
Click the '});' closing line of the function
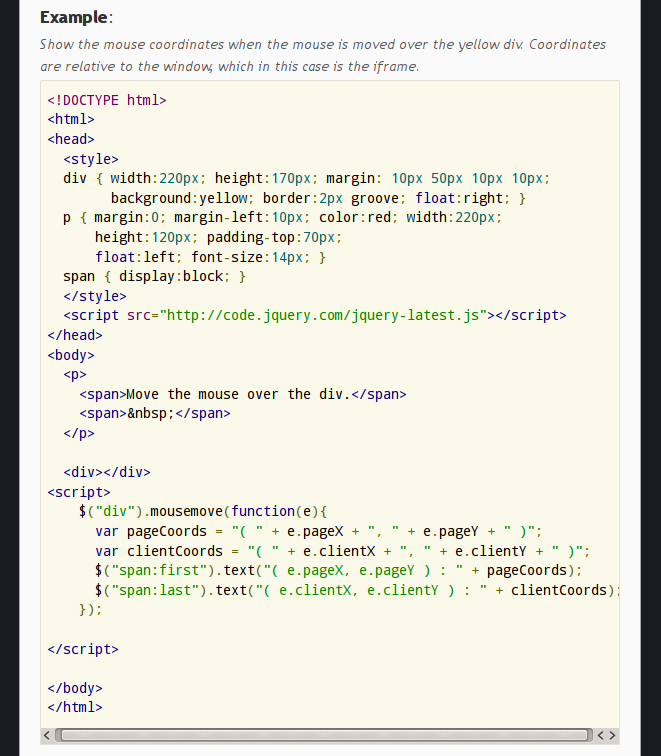tap(91, 610)
